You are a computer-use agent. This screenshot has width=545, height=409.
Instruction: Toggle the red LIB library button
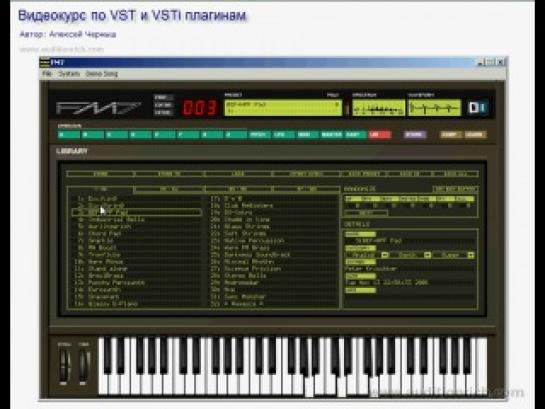[380, 135]
